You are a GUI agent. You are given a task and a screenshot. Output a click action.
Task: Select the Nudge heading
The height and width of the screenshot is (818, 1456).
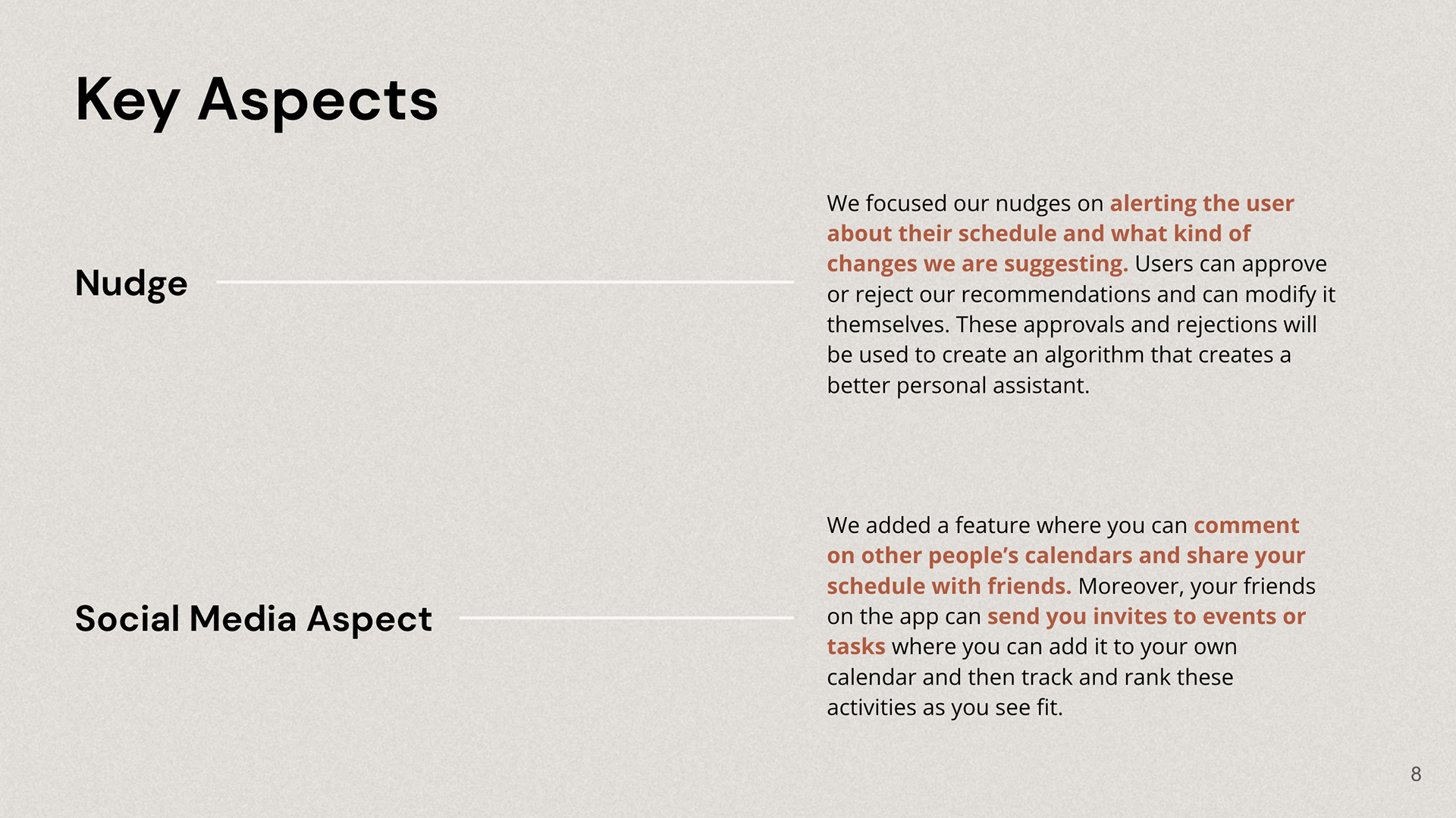point(131,284)
